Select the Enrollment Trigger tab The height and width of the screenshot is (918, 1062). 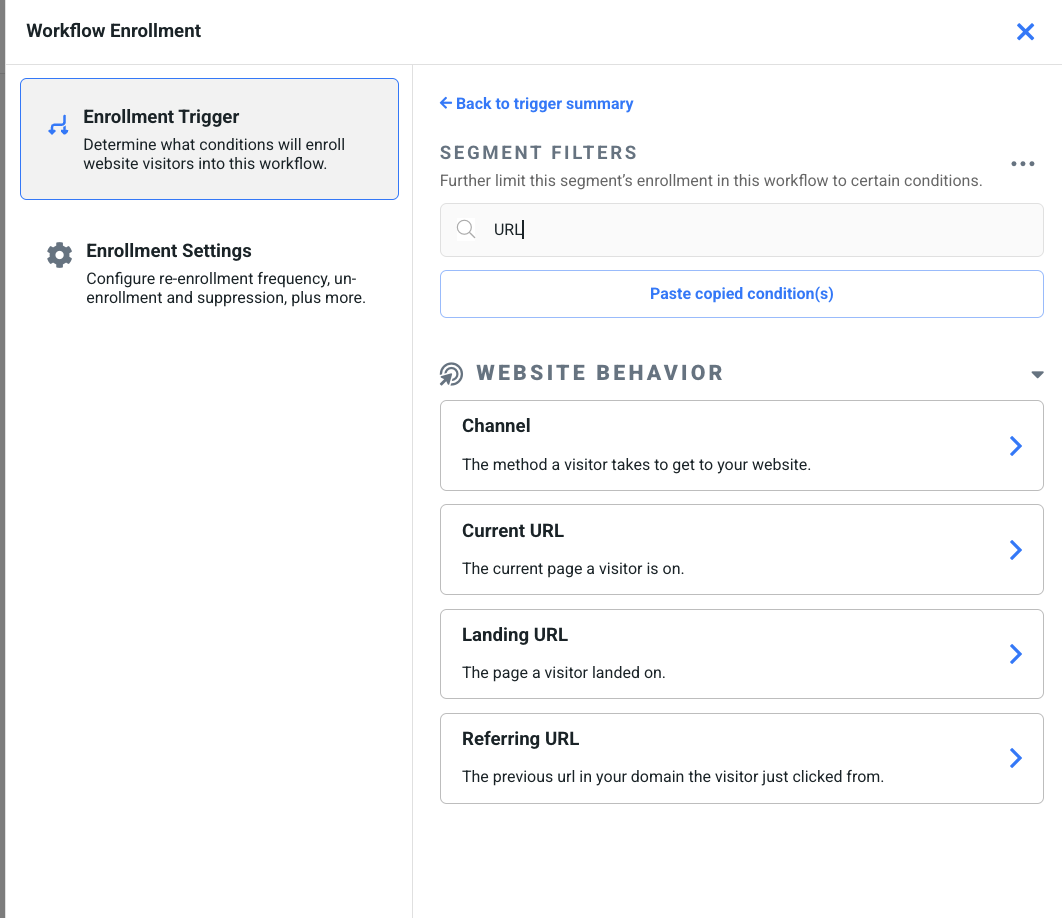click(209, 139)
